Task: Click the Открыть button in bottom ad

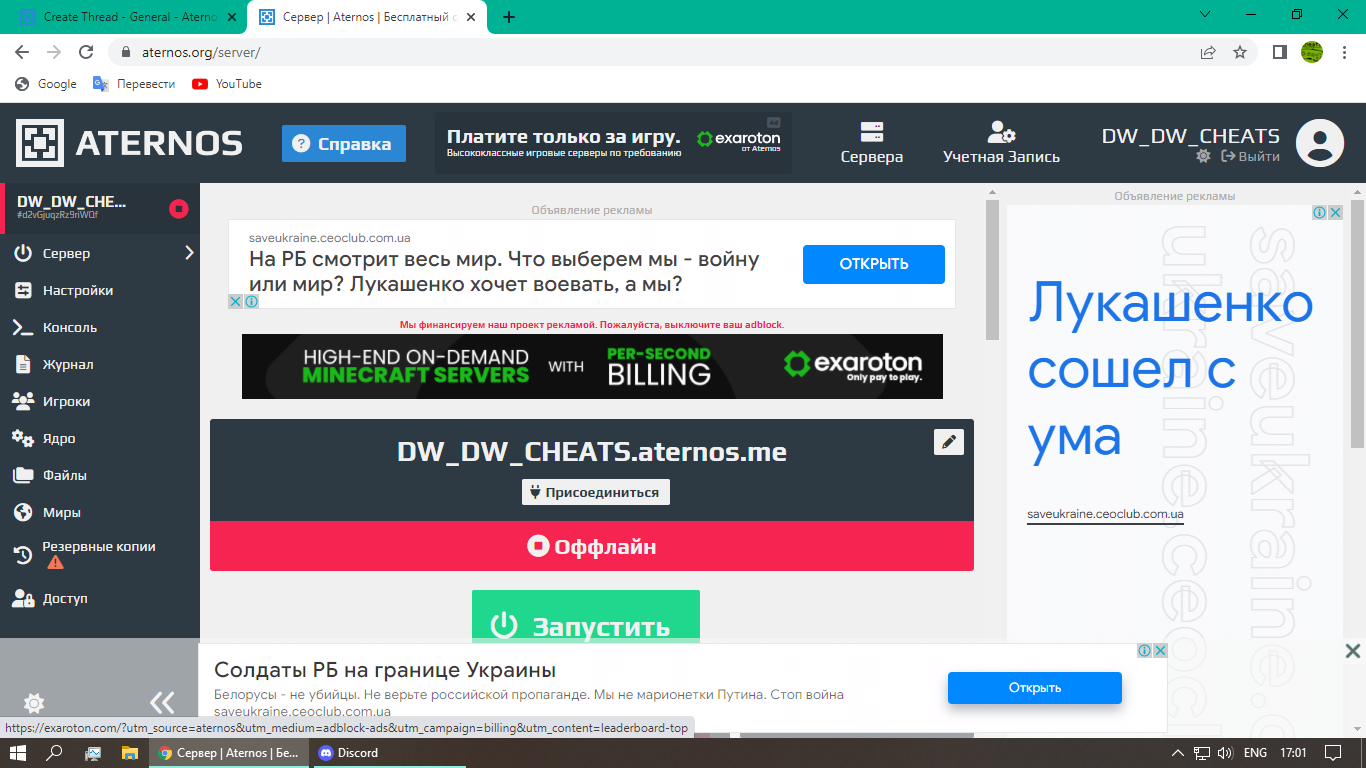Action: (x=1035, y=688)
